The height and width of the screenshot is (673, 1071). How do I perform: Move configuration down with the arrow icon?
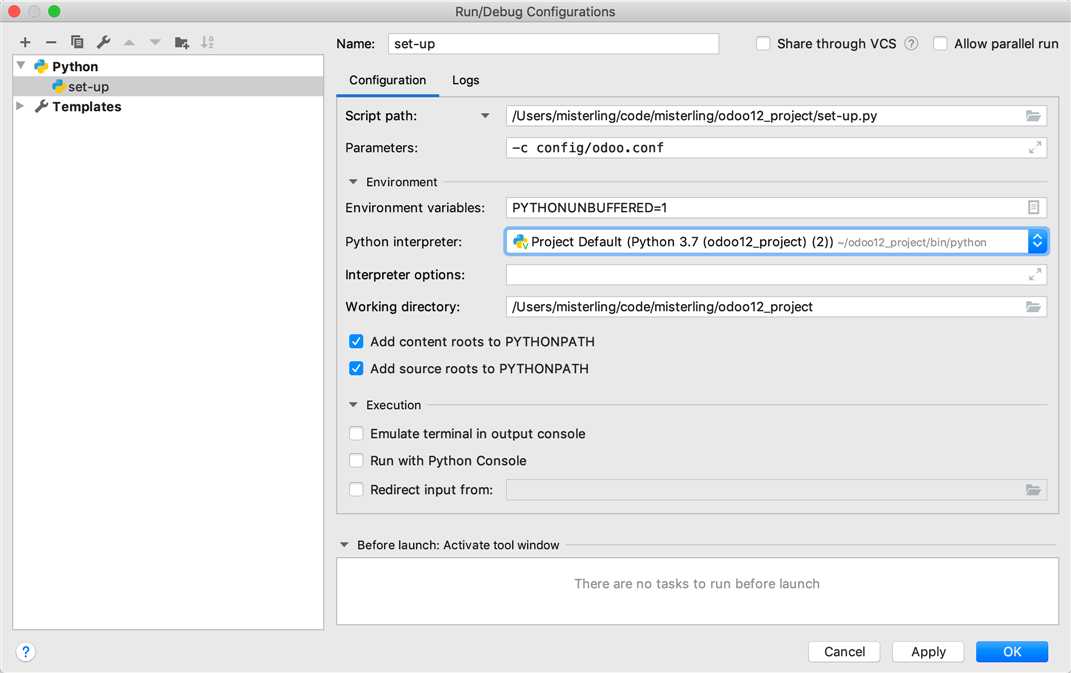[x=155, y=42]
